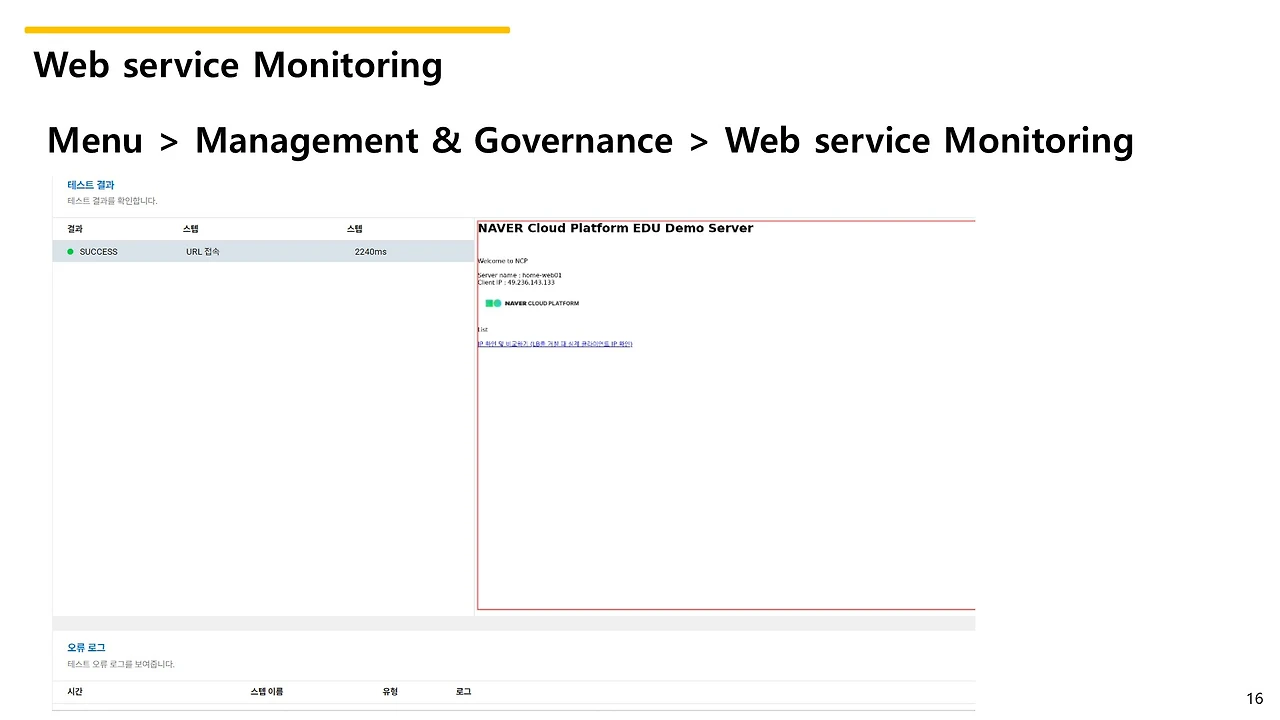The image size is (1280, 720).
Task: Select the SUCCESS result row label
Action: click(x=99, y=252)
